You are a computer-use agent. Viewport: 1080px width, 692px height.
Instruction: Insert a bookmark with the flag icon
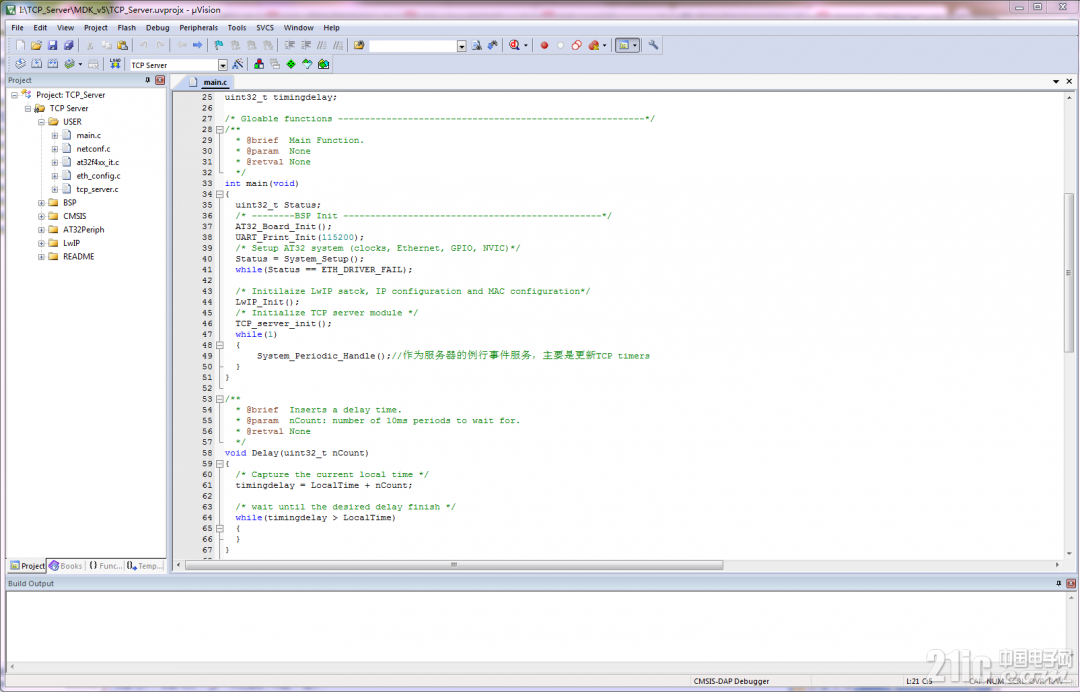(219, 45)
